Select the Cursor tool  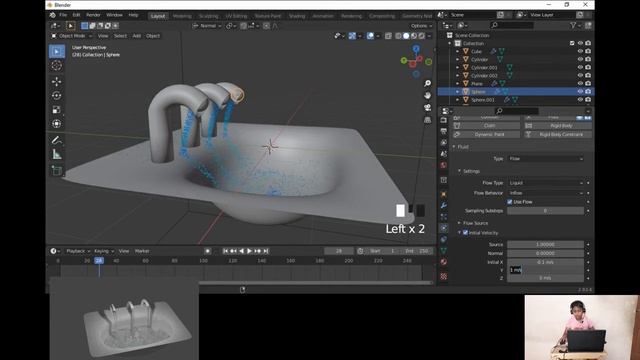point(57,65)
